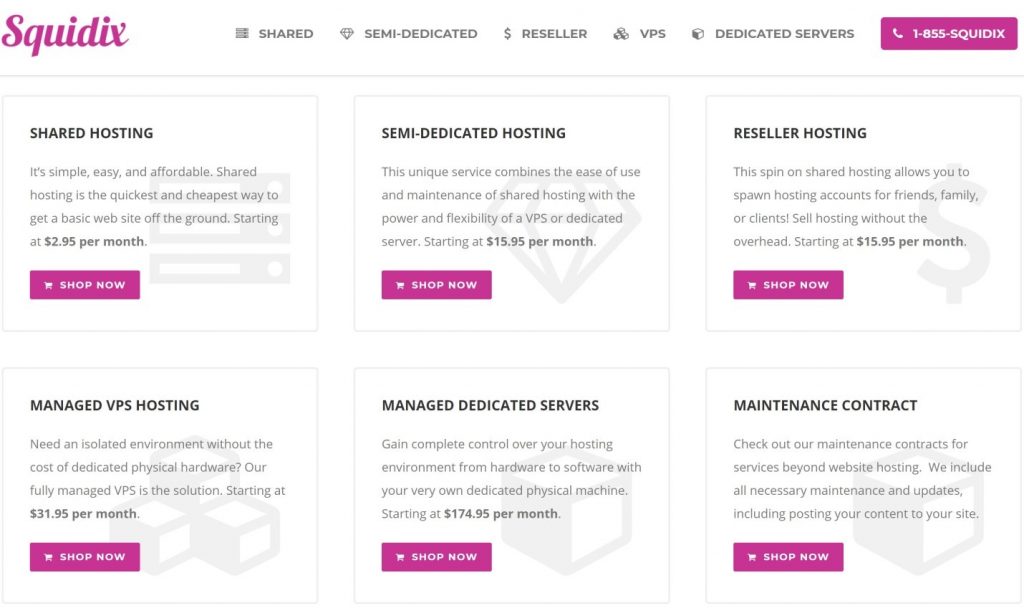Image resolution: width=1024 pixels, height=613 pixels.
Task: Click the Squidix logo
Action: (65, 34)
